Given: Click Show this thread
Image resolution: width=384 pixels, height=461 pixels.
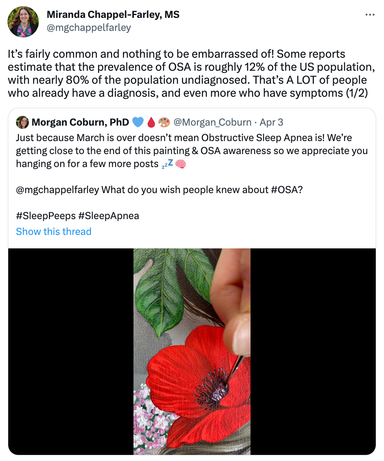Looking at the screenshot, I should pyautogui.click(x=54, y=231).
